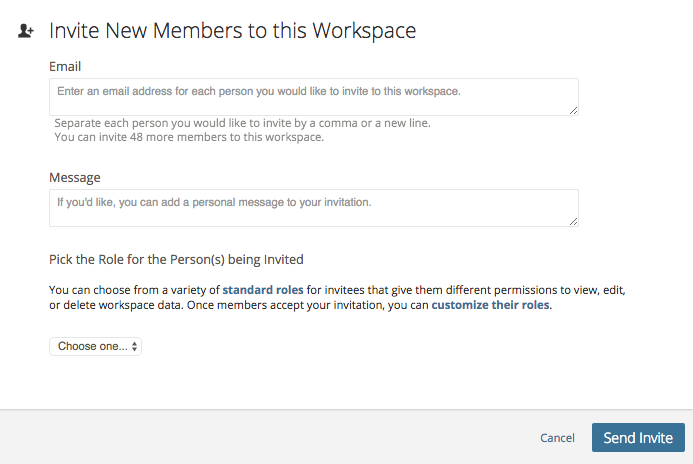
Task: Click the Email textarea resize handle
Action: click(x=573, y=110)
